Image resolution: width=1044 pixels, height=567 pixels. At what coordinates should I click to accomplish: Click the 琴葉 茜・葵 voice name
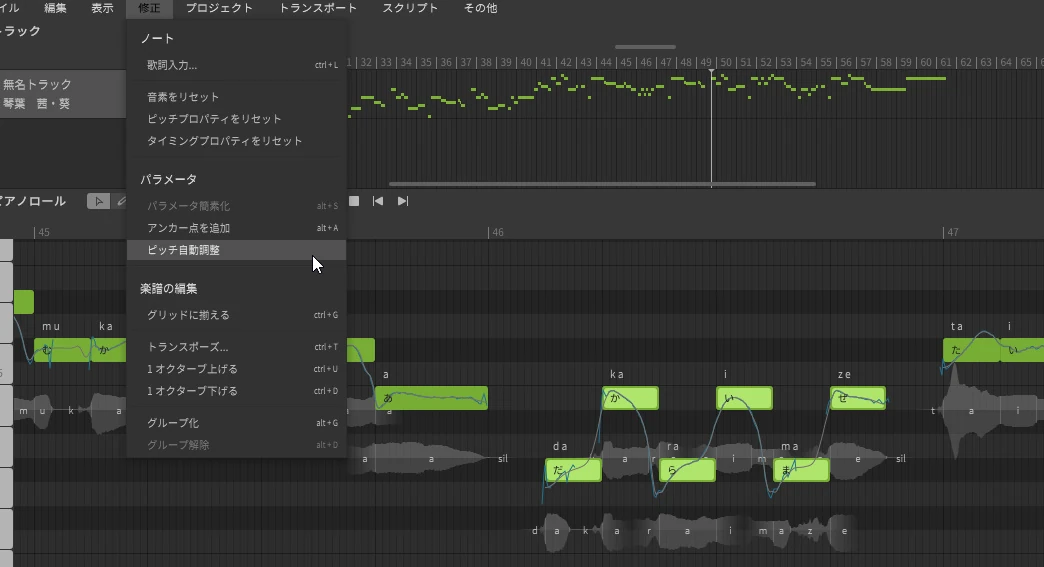click(37, 104)
